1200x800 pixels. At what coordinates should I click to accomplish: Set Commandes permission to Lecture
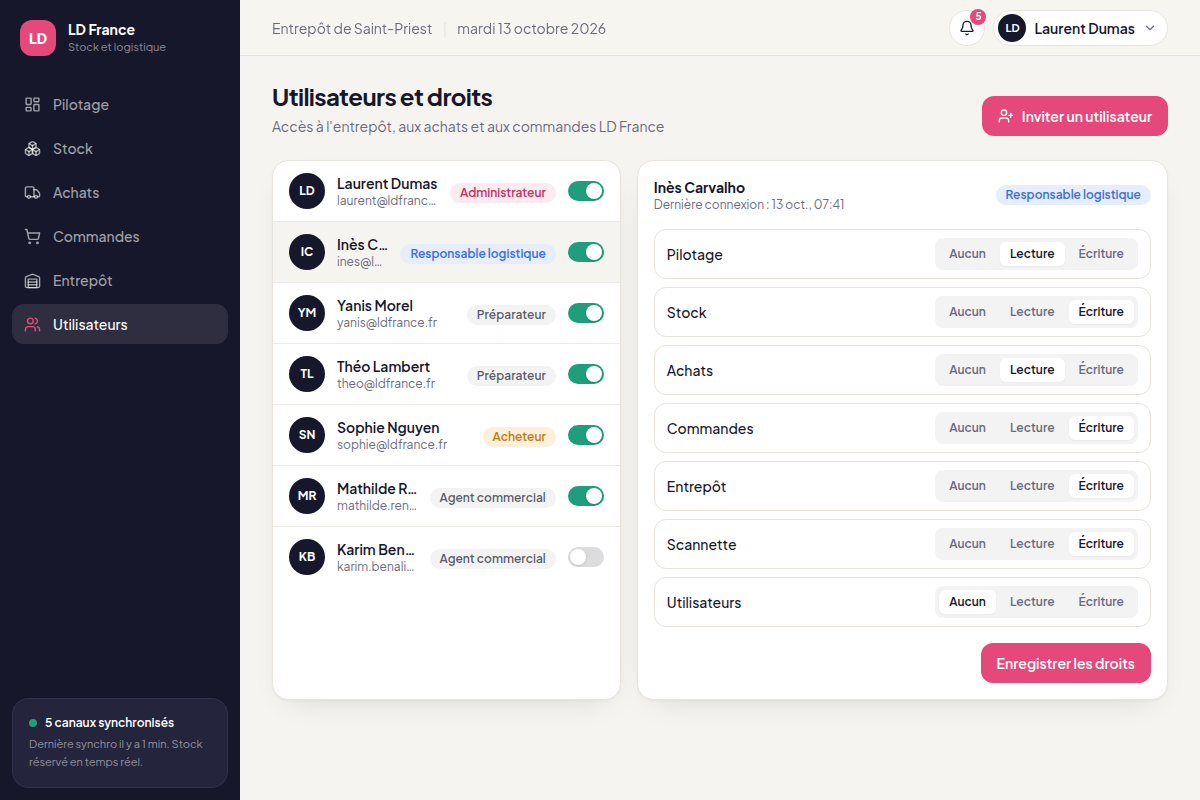tap(1032, 428)
